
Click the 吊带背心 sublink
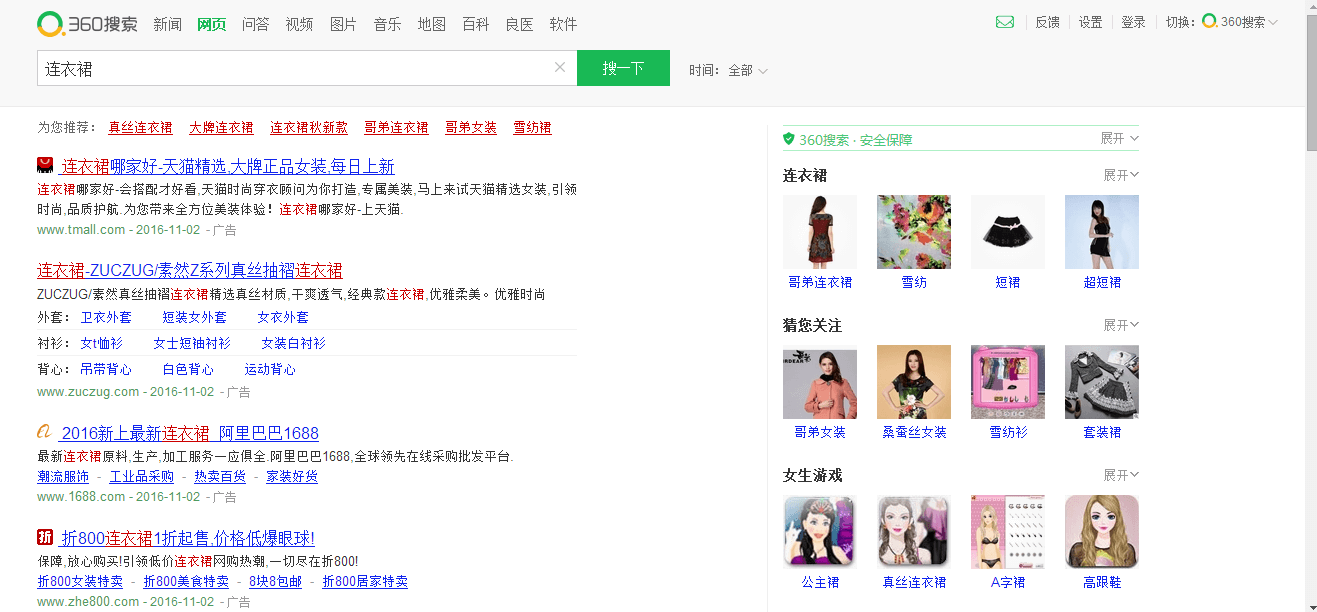106,369
